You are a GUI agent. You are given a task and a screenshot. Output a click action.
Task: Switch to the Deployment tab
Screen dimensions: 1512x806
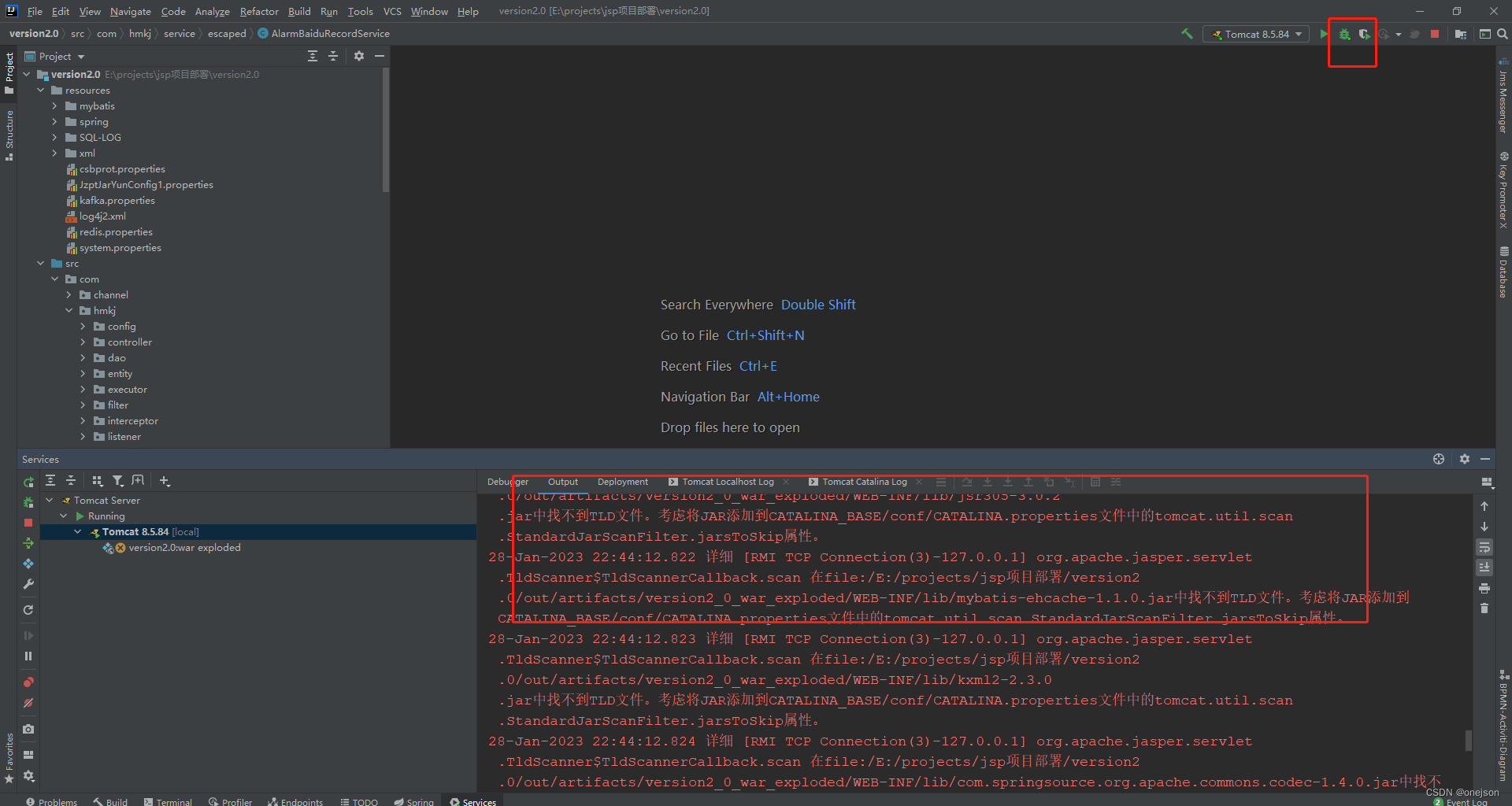(x=622, y=482)
